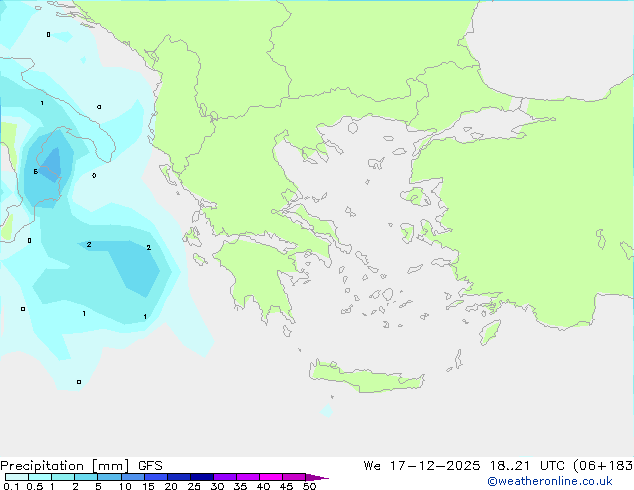Click the "20" legend scale label
This screenshot has width=634, height=490.
pos(171,486)
